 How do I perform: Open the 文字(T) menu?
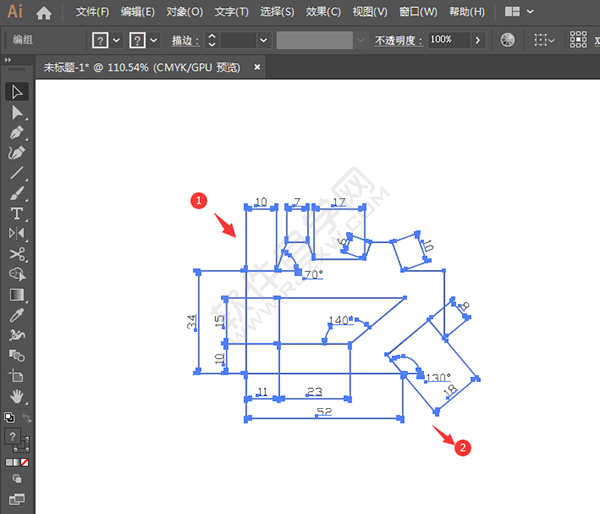tap(231, 12)
